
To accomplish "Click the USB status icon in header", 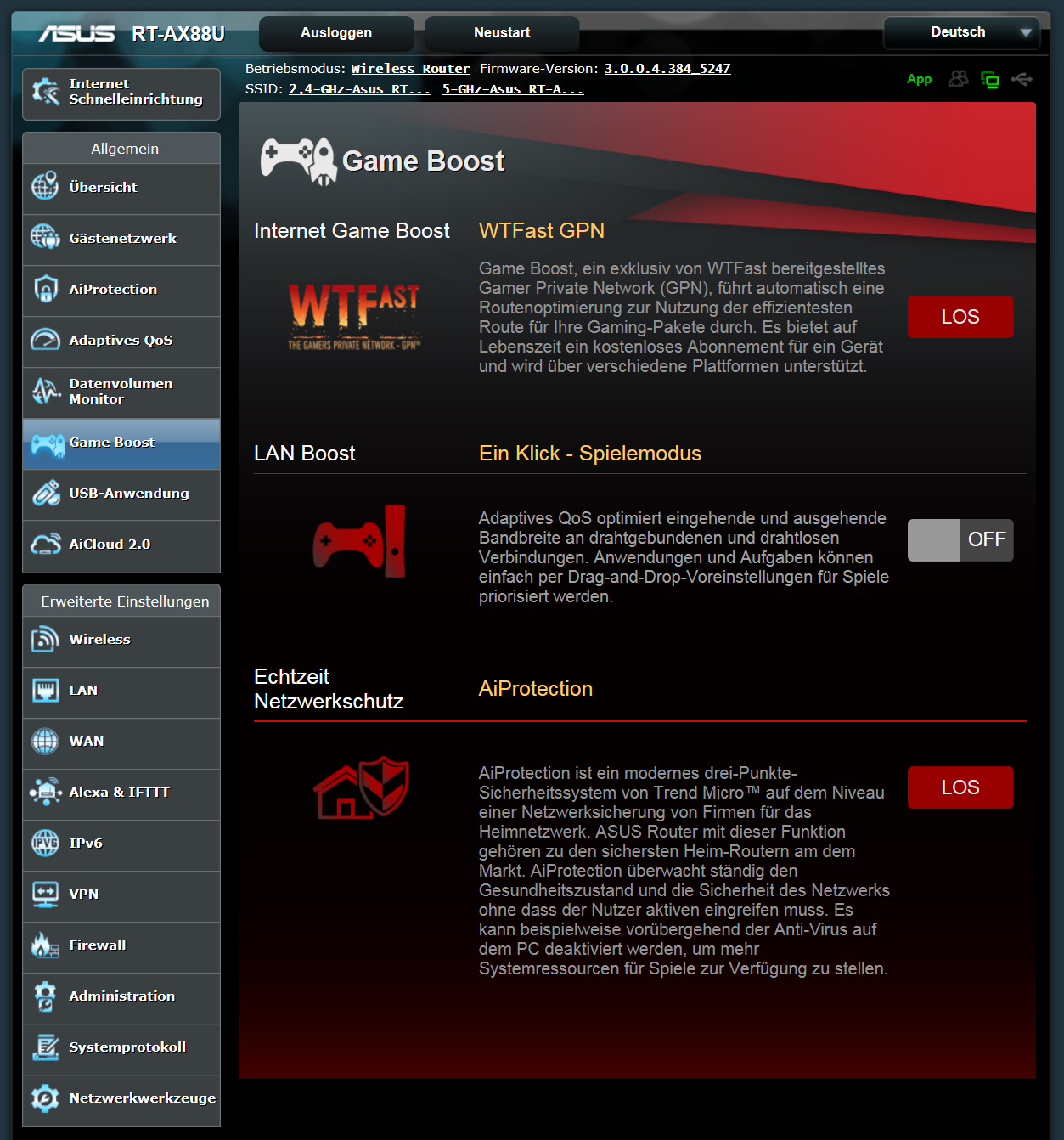I will [1022, 79].
